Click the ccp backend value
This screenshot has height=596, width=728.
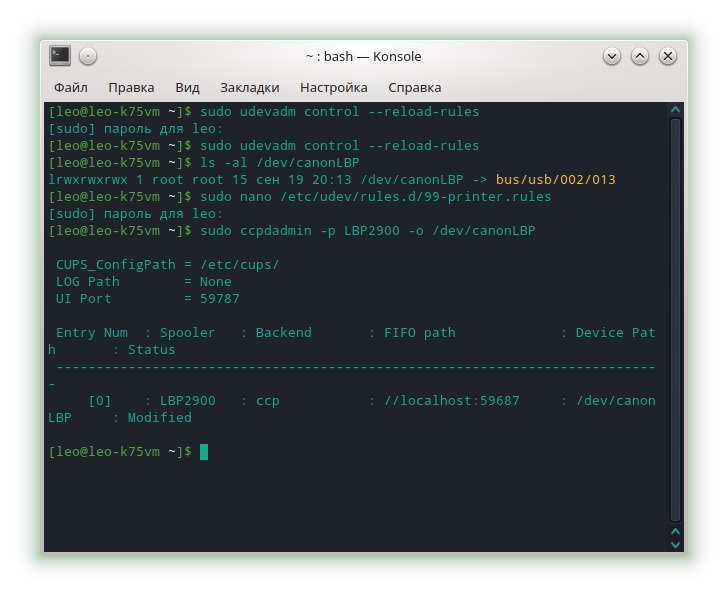pyautogui.click(x=267, y=401)
